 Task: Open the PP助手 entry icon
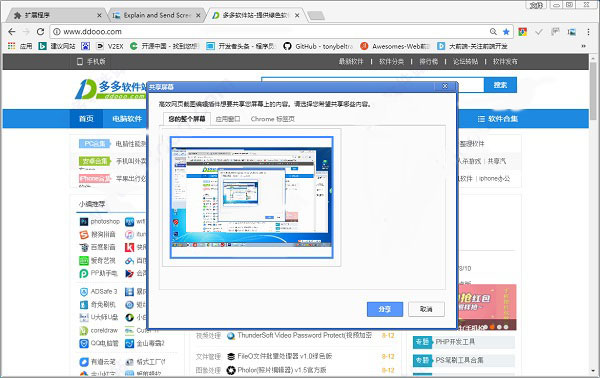(84, 274)
